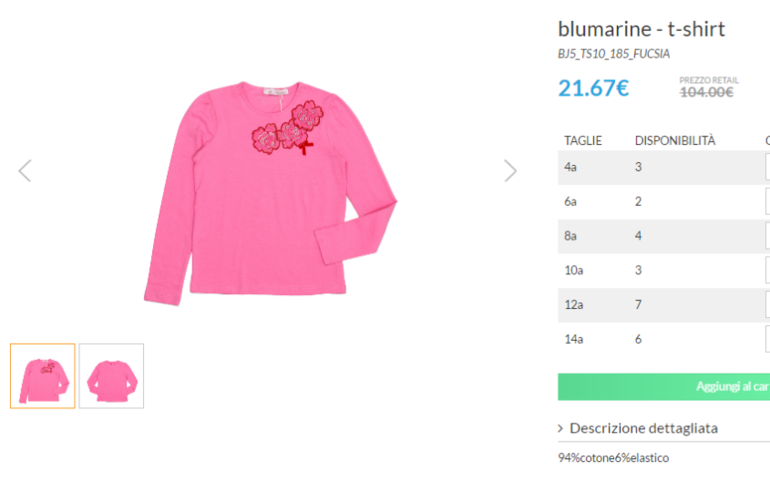The width and height of the screenshot is (770, 482).
Task: Click the quantity field for size 12a
Action: coord(767,305)
